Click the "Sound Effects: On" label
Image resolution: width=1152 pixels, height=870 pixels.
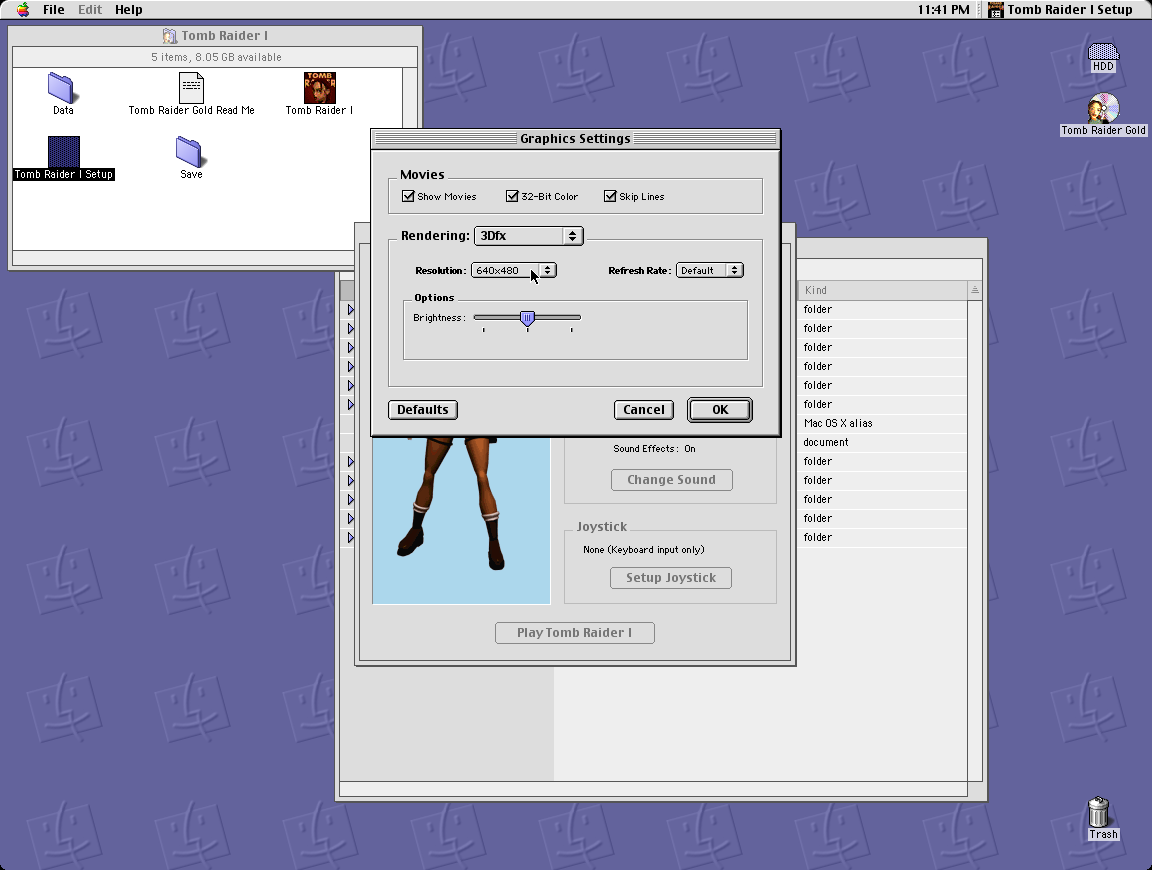coord(654,449)
